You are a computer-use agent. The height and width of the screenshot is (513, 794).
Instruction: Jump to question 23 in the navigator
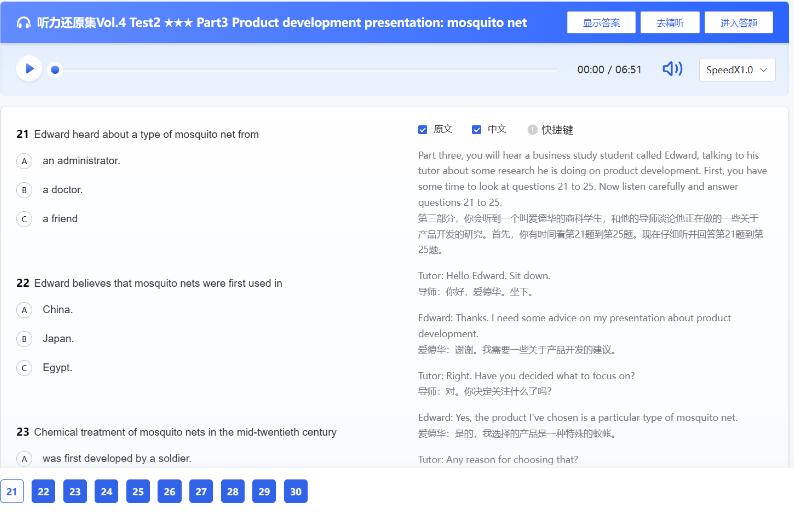75,491
